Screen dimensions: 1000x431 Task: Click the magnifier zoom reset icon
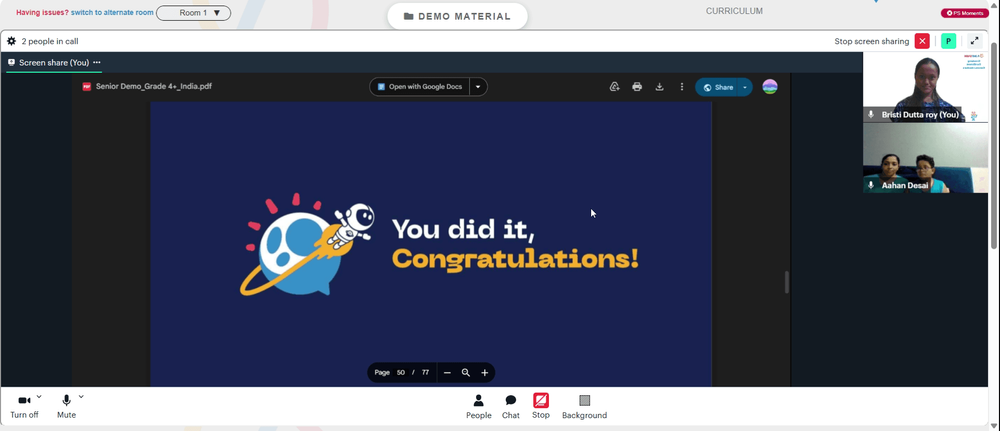click(x=466, y=372)
